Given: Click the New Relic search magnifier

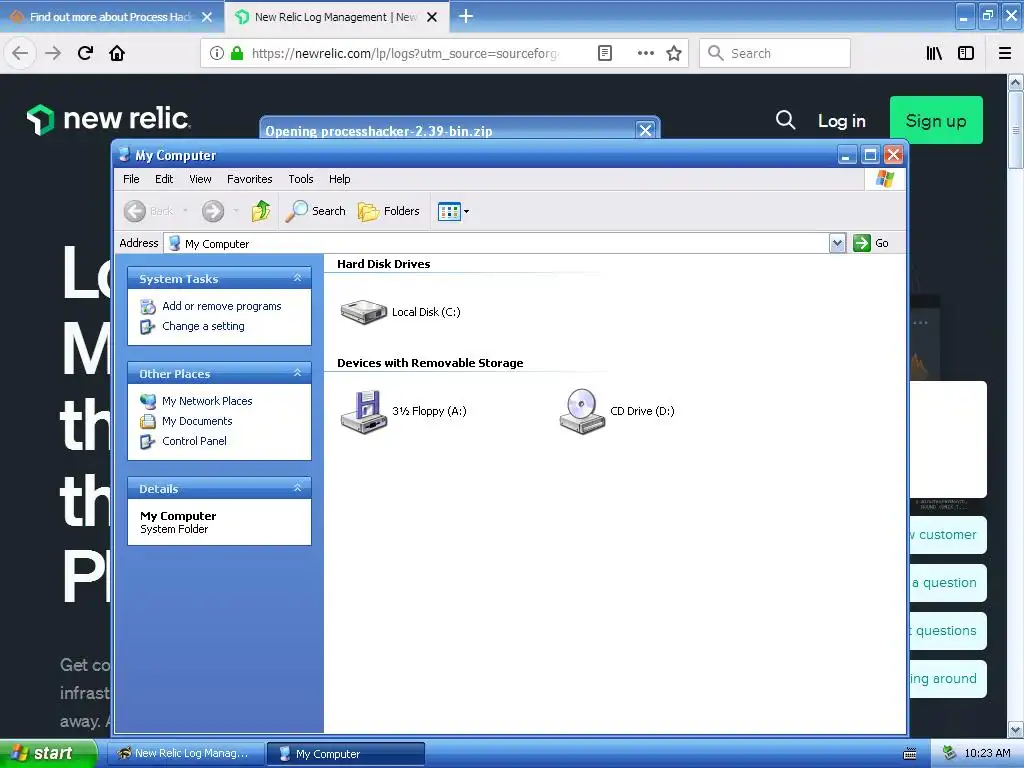Looking at the screenshot, I should (785, 120).
